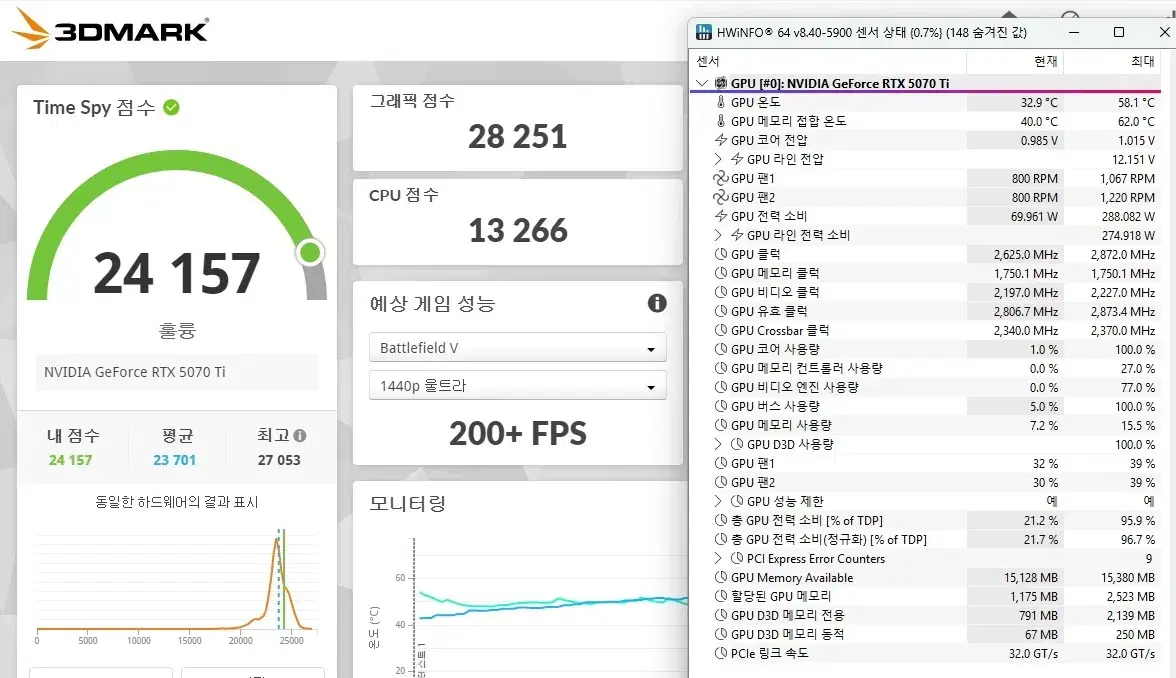Click the GPU 팬1 percent value 32 %
Viewport: 1176px width, 678px height.
[1046, 464]
